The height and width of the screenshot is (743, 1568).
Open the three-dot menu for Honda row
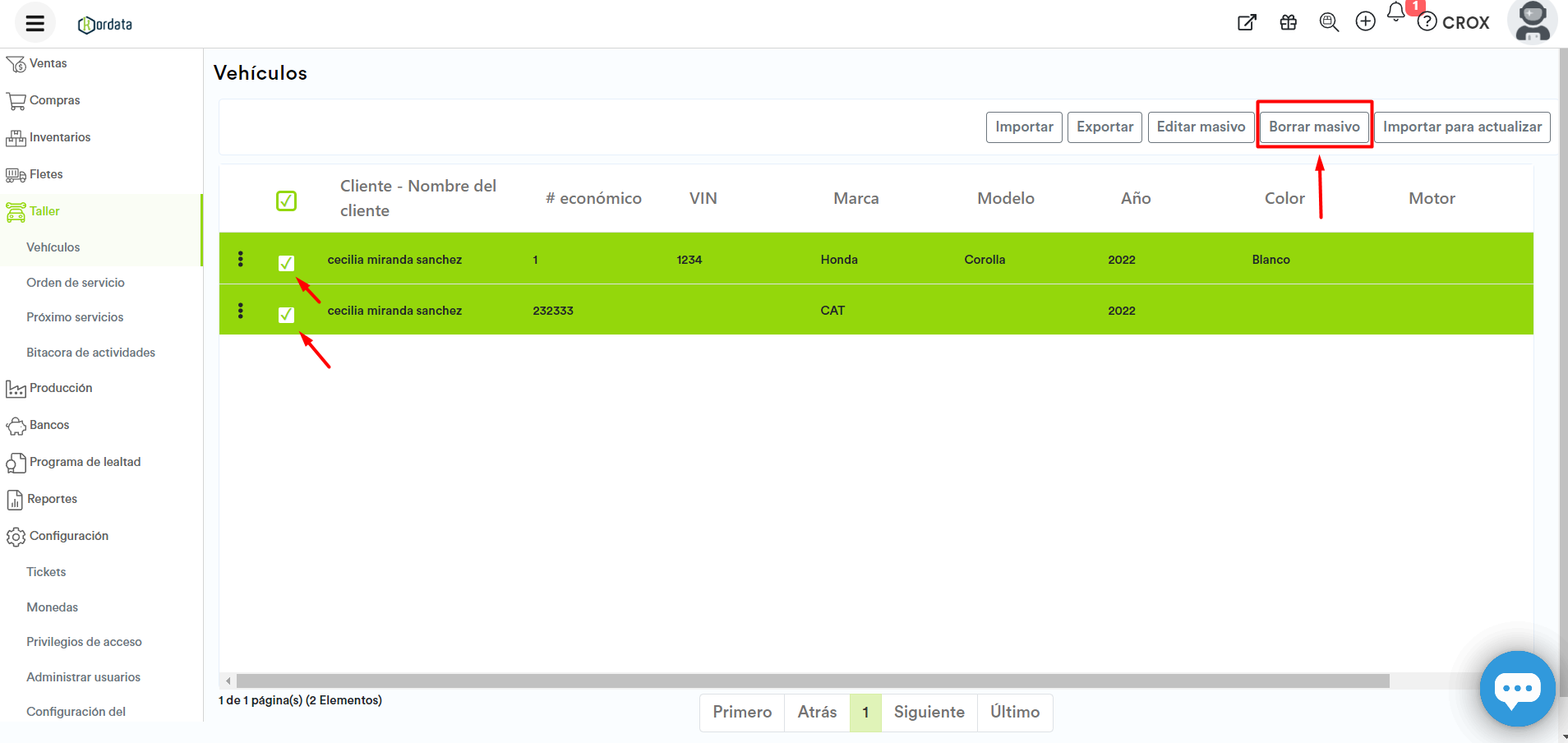(x=241, y=260)
